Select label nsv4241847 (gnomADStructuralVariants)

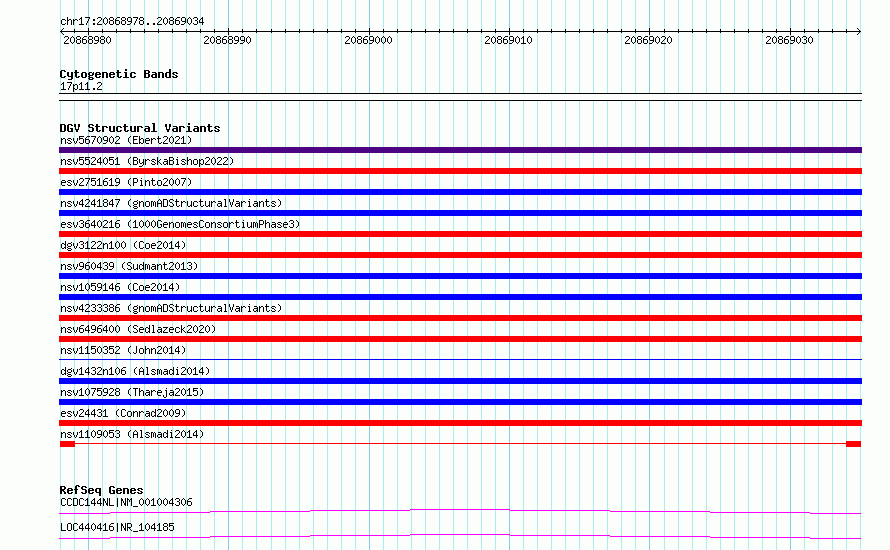pyautogui.click(x=171, y=203)
